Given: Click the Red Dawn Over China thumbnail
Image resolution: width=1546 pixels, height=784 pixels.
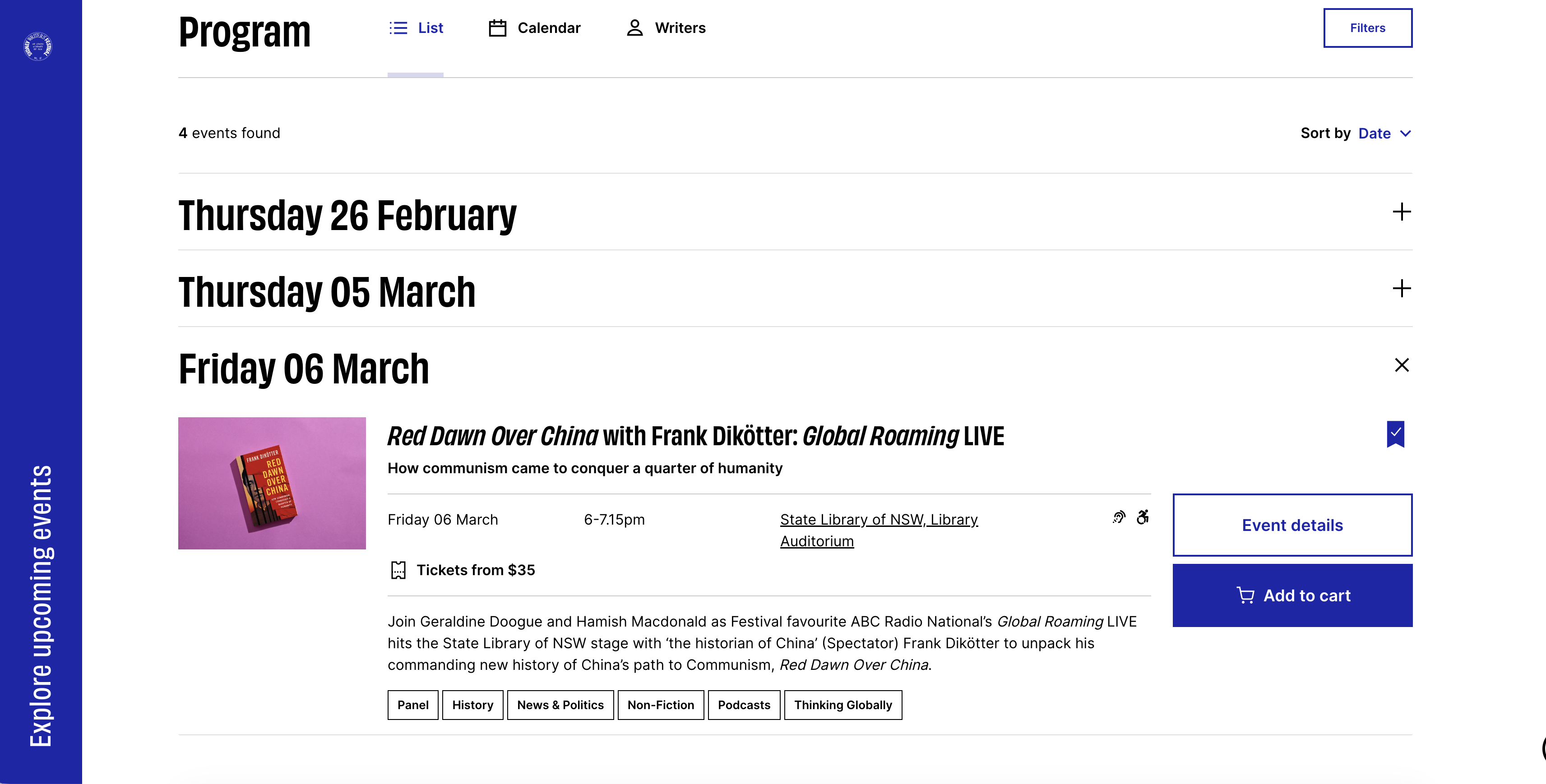Looking at the screenshot, I should tap(272, 484).
